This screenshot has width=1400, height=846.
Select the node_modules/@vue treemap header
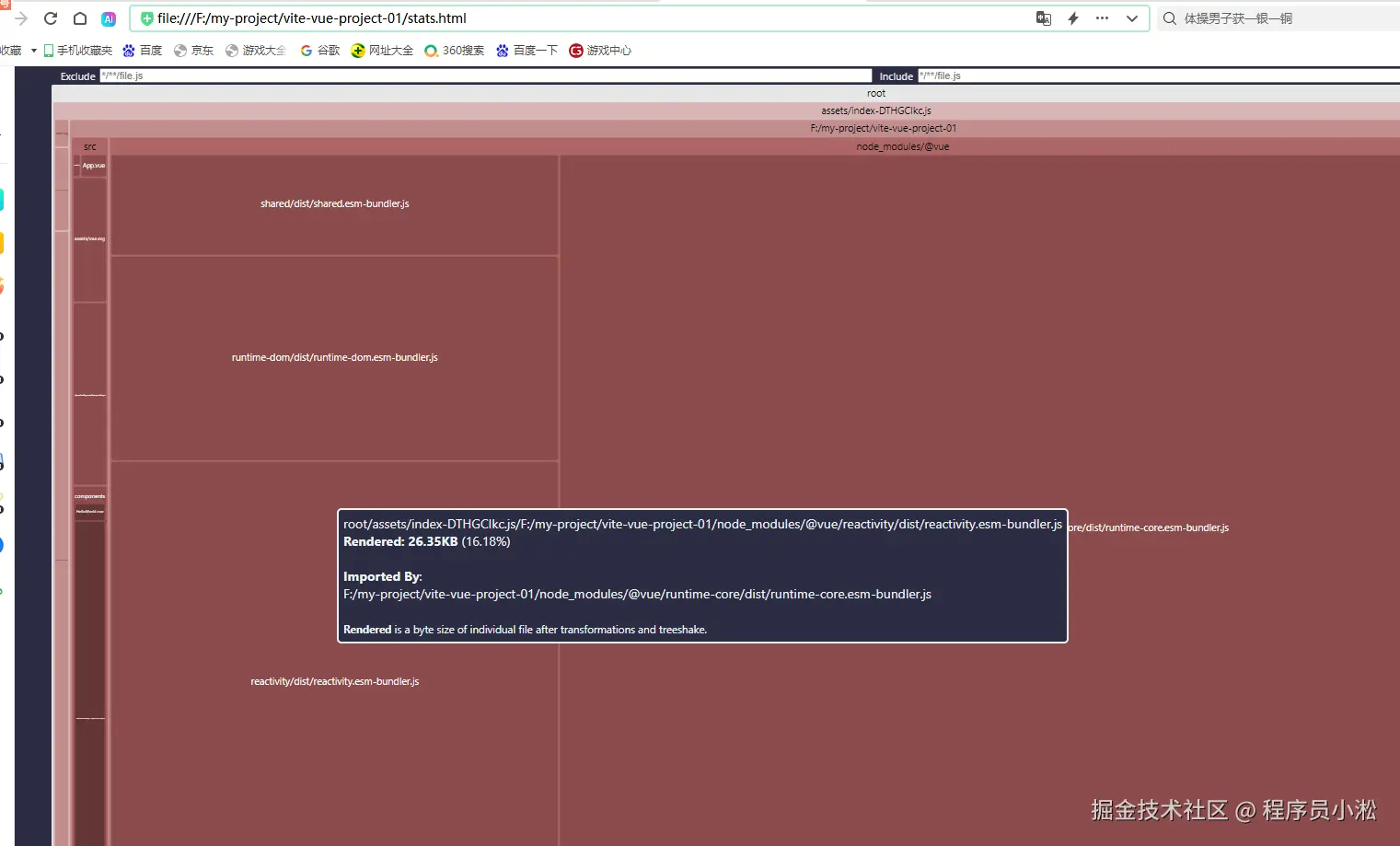[903, 146]
